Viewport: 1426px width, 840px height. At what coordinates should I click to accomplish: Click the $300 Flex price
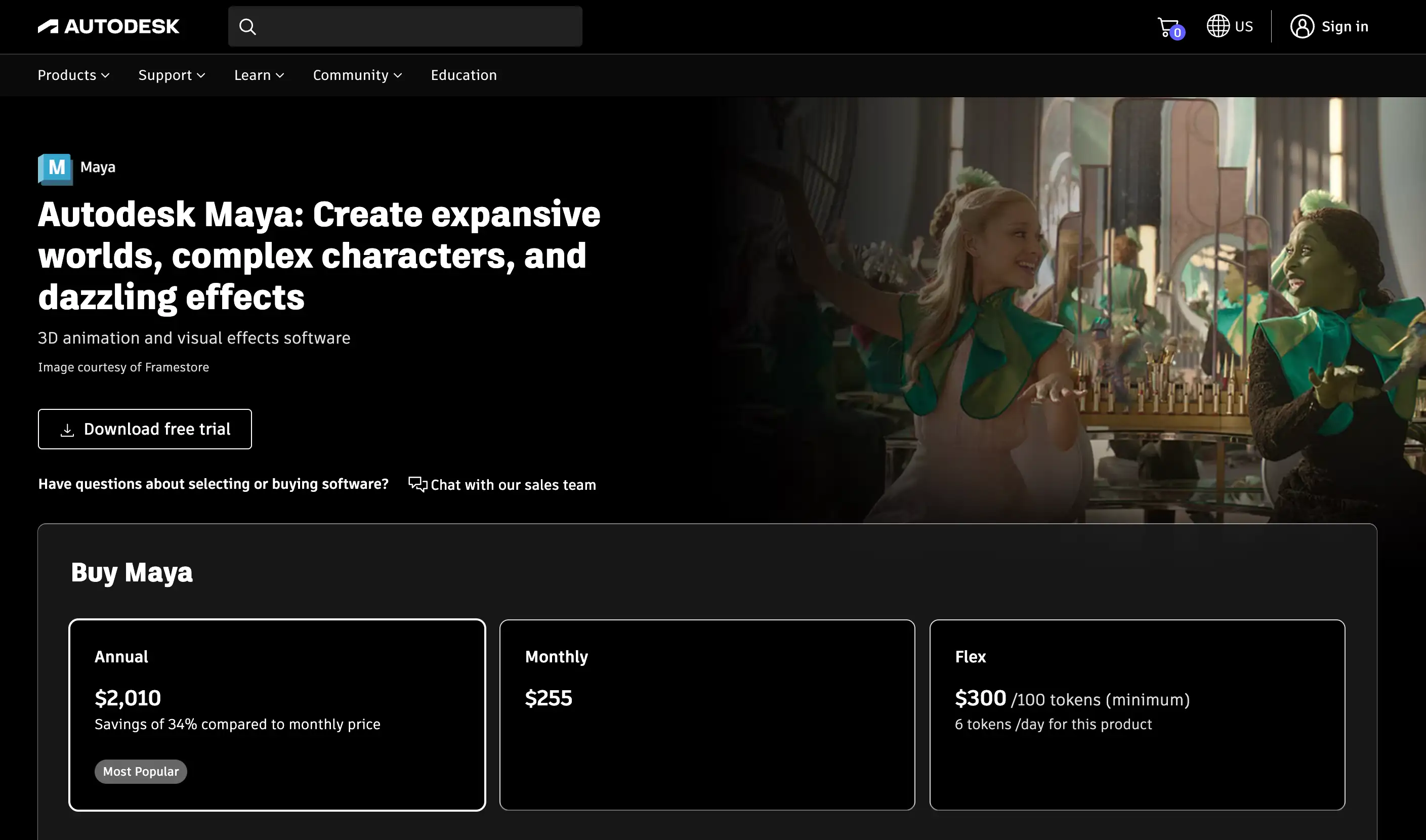tap(981, 698)
